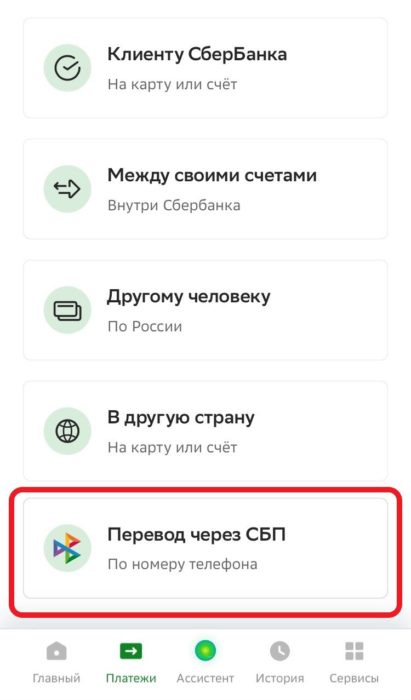
Task: Open Клиенту СберБанка transfer option
Action: 205,68
